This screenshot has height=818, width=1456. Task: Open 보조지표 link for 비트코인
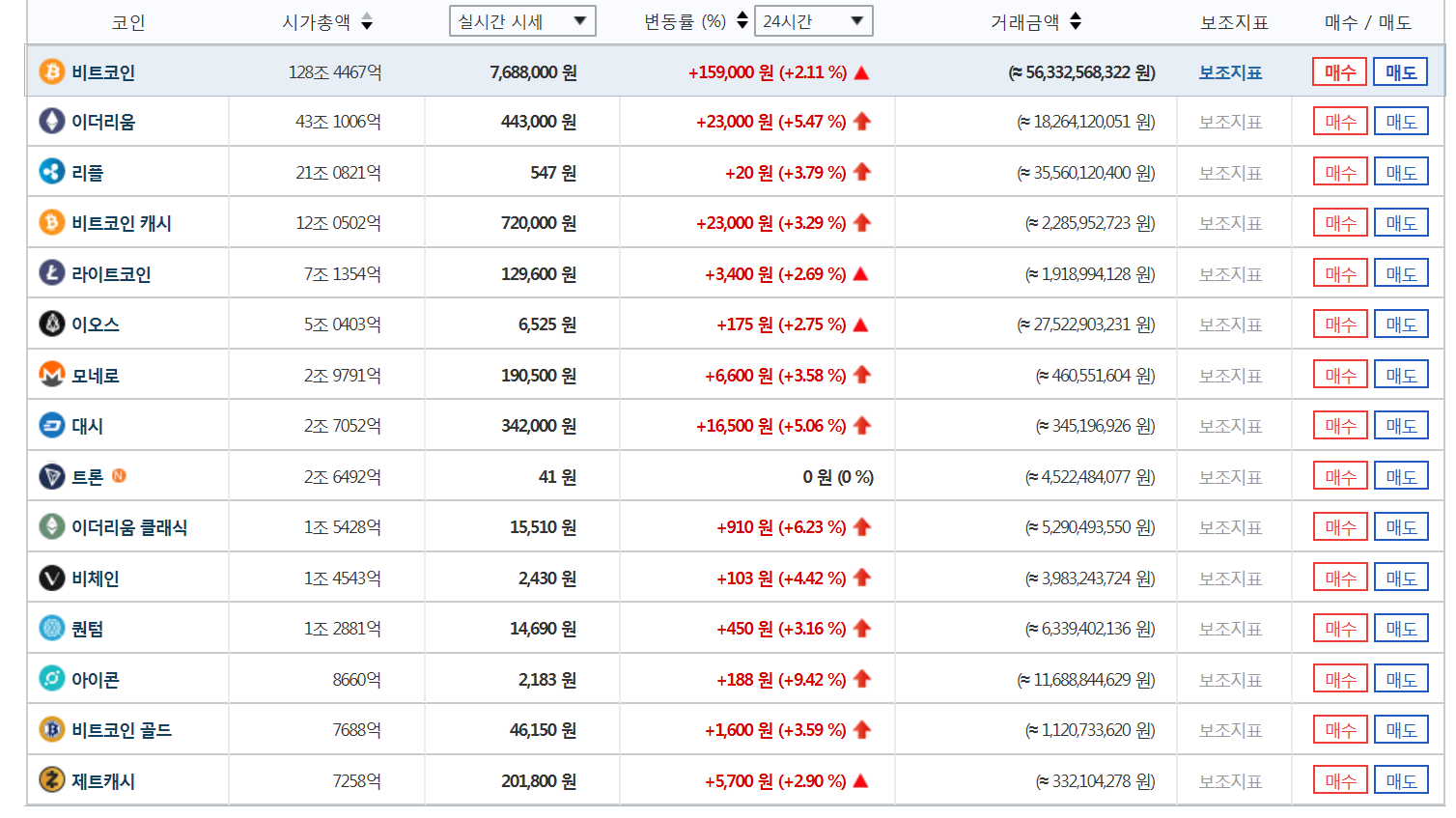[x=1230, y=72]
